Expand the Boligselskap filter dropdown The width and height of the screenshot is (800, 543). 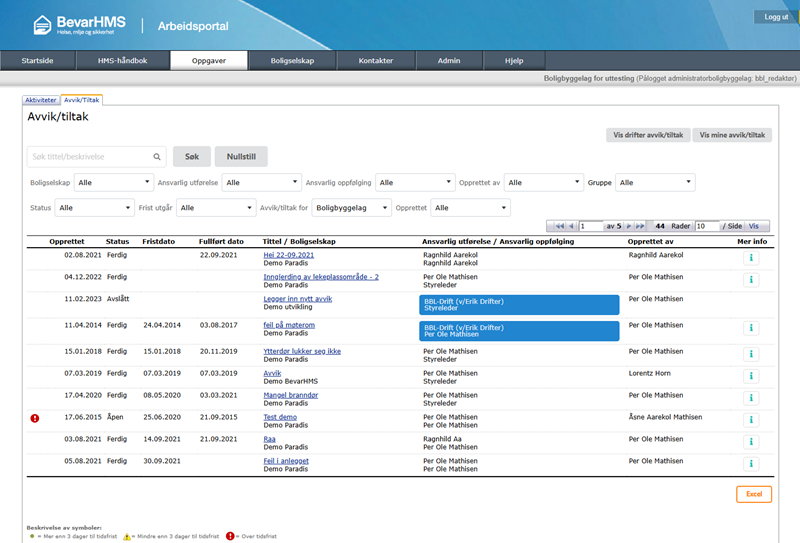point(112,182)
